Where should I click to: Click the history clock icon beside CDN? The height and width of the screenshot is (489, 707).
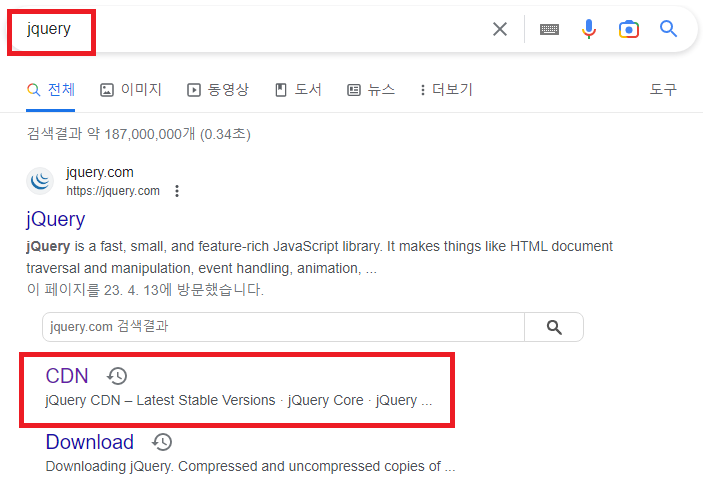pos(117,376)
